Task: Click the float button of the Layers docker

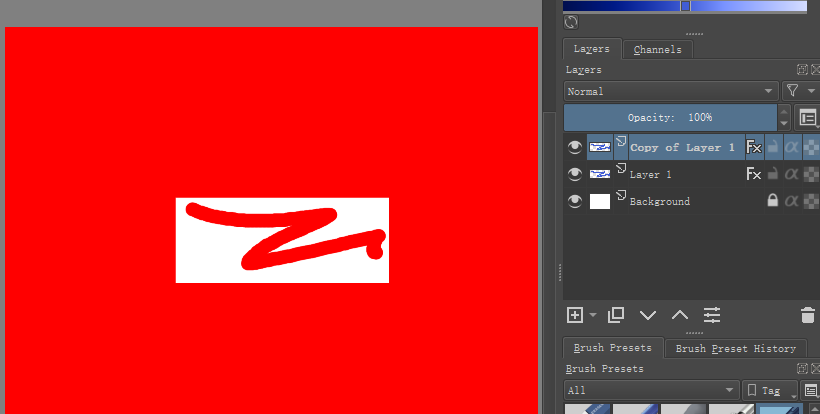Action: (x=802, y=70)
